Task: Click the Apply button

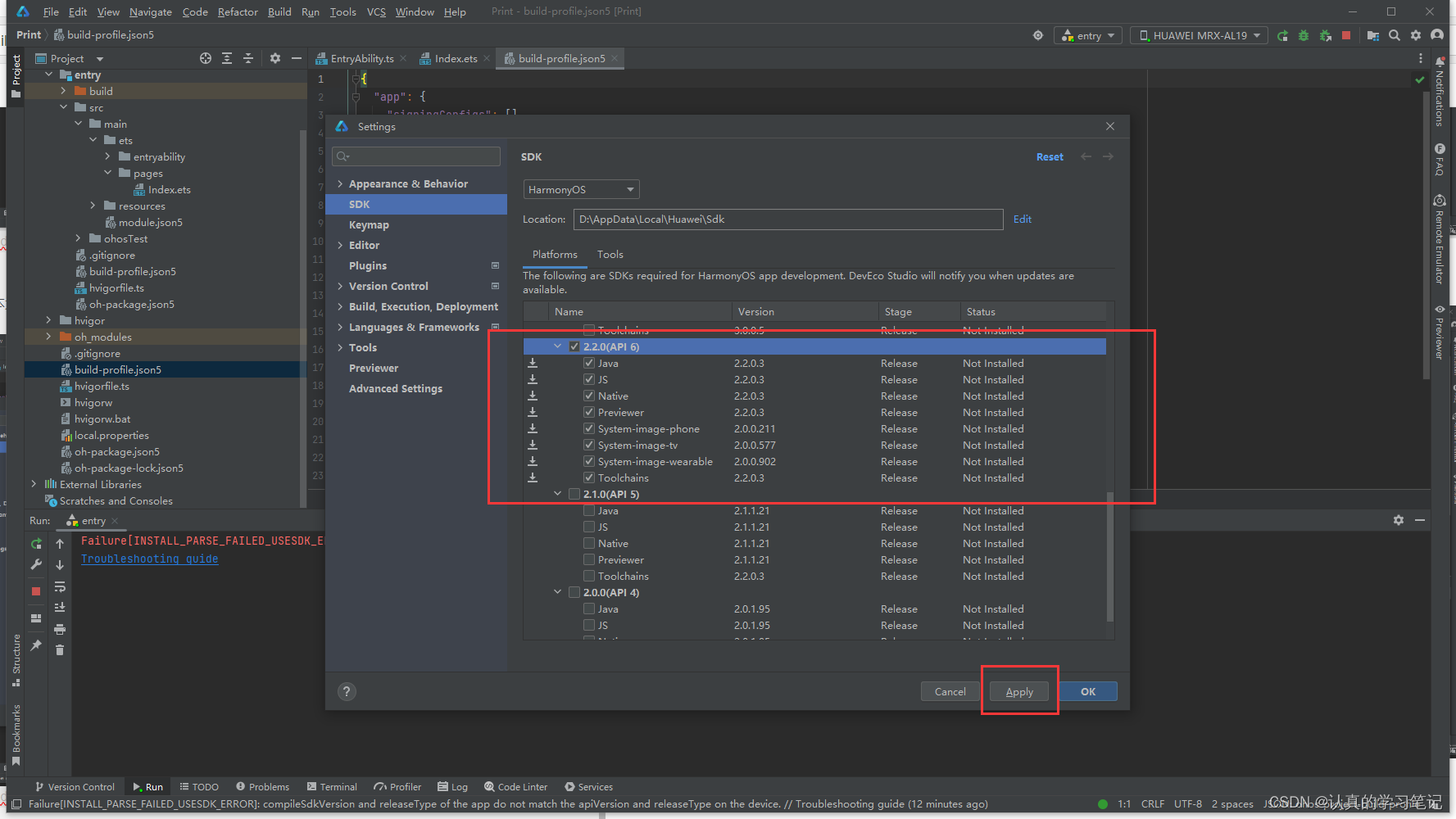Action: pyautogui.click(x=1019, y=691)
